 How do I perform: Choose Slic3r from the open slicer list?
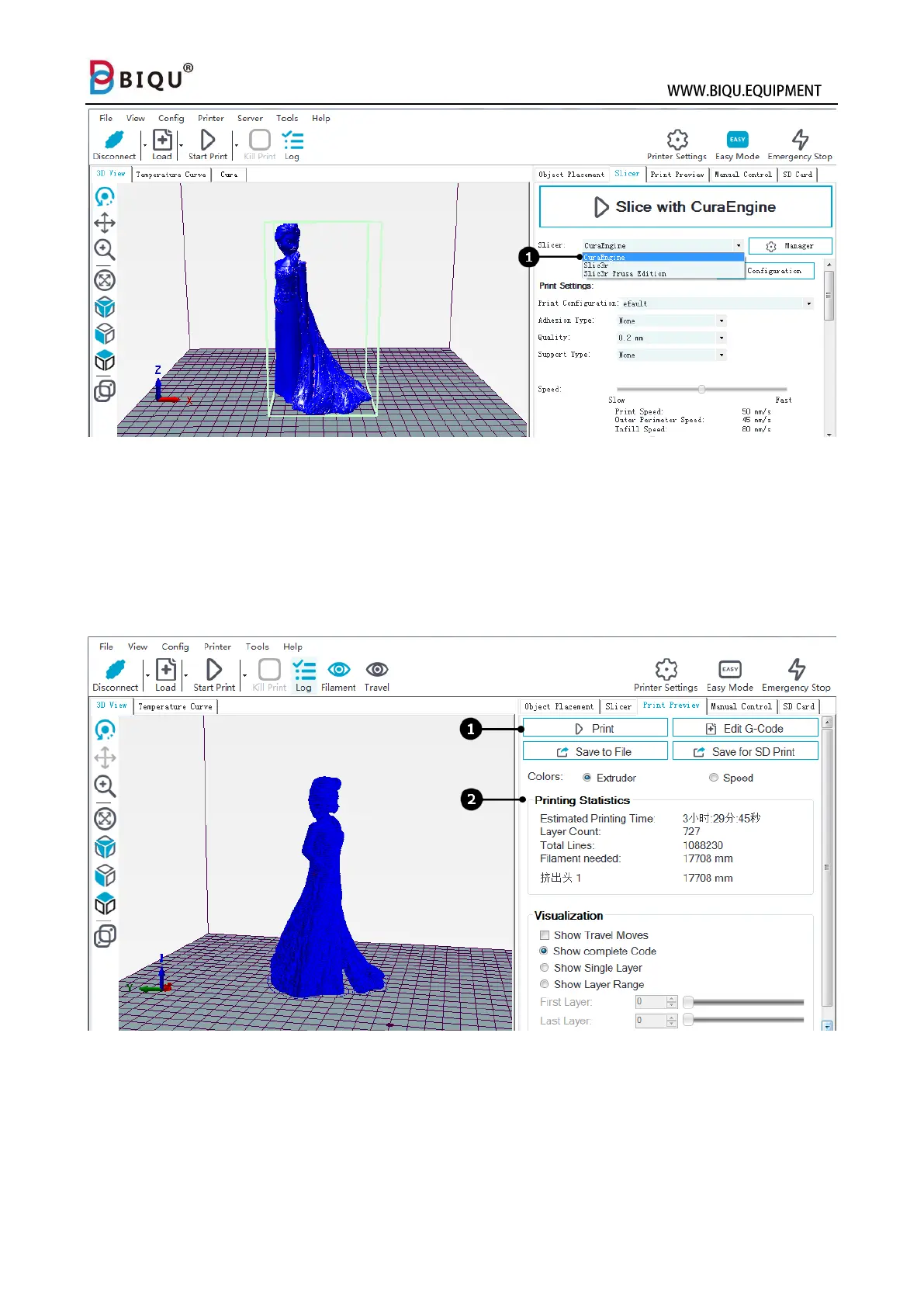(x=663, y=265)
